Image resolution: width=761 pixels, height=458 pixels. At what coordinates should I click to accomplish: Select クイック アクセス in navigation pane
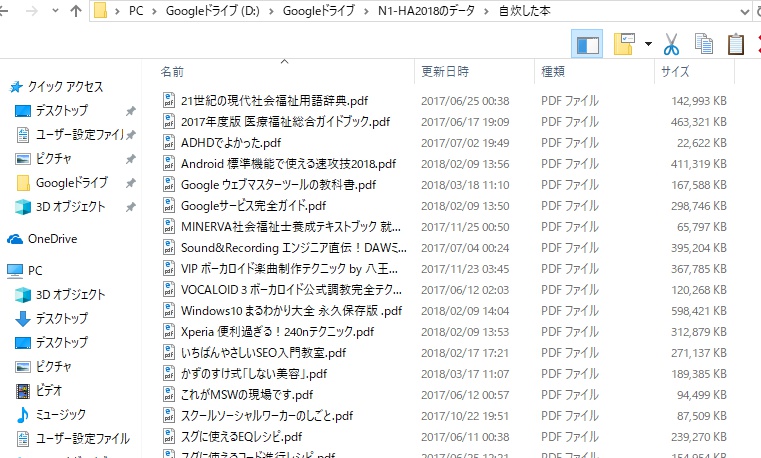click(x=65, y=87)
